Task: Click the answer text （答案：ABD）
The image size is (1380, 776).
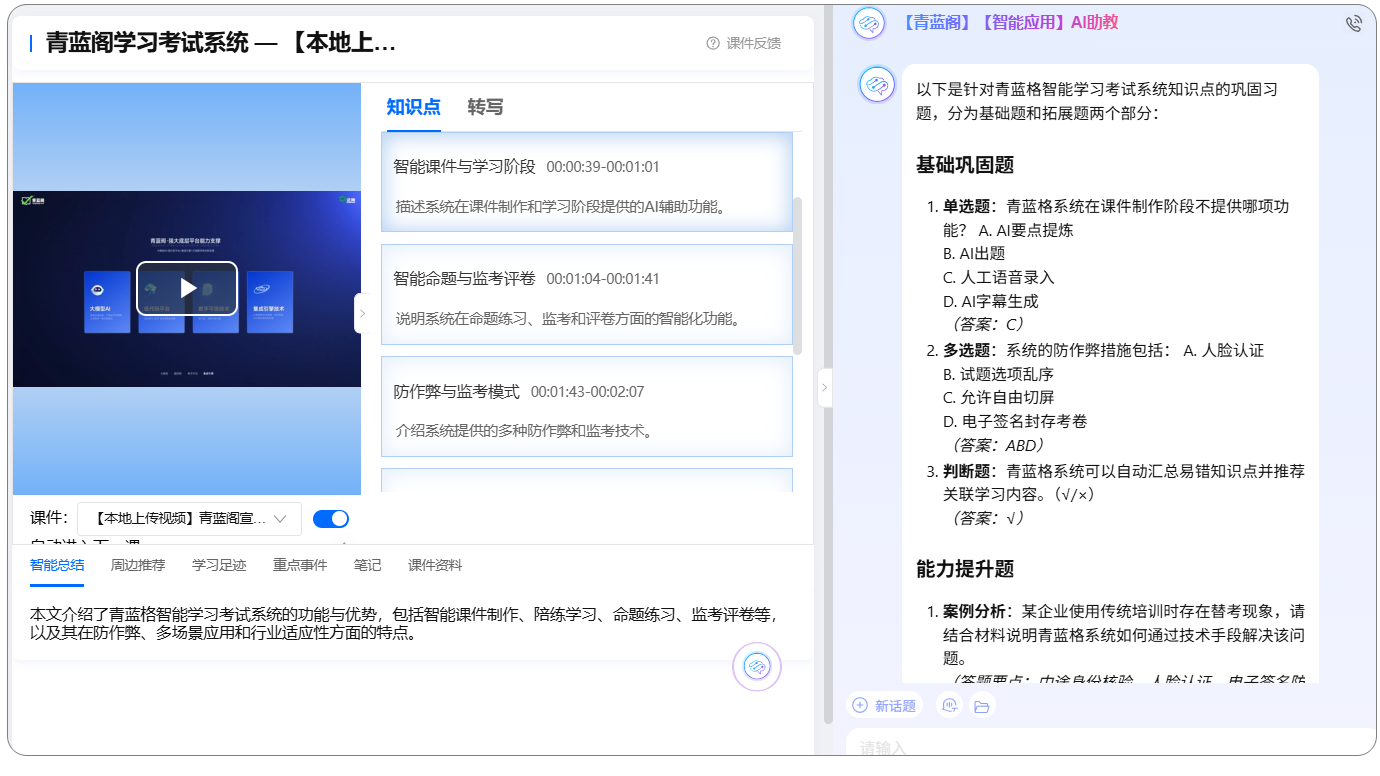Action: (x=997, y=445)
